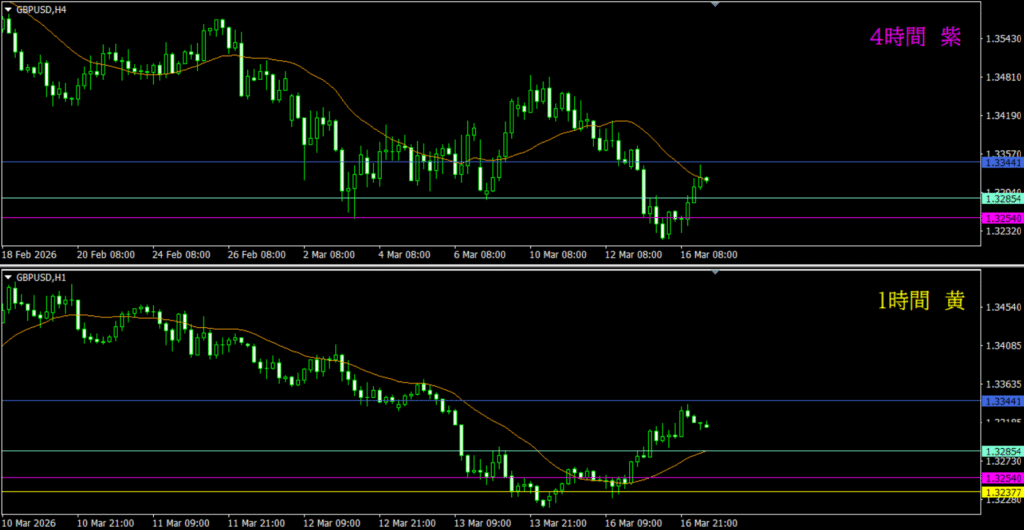Click the triangle icon beside GBPUSD,H4 title

(x=9, y=8)
